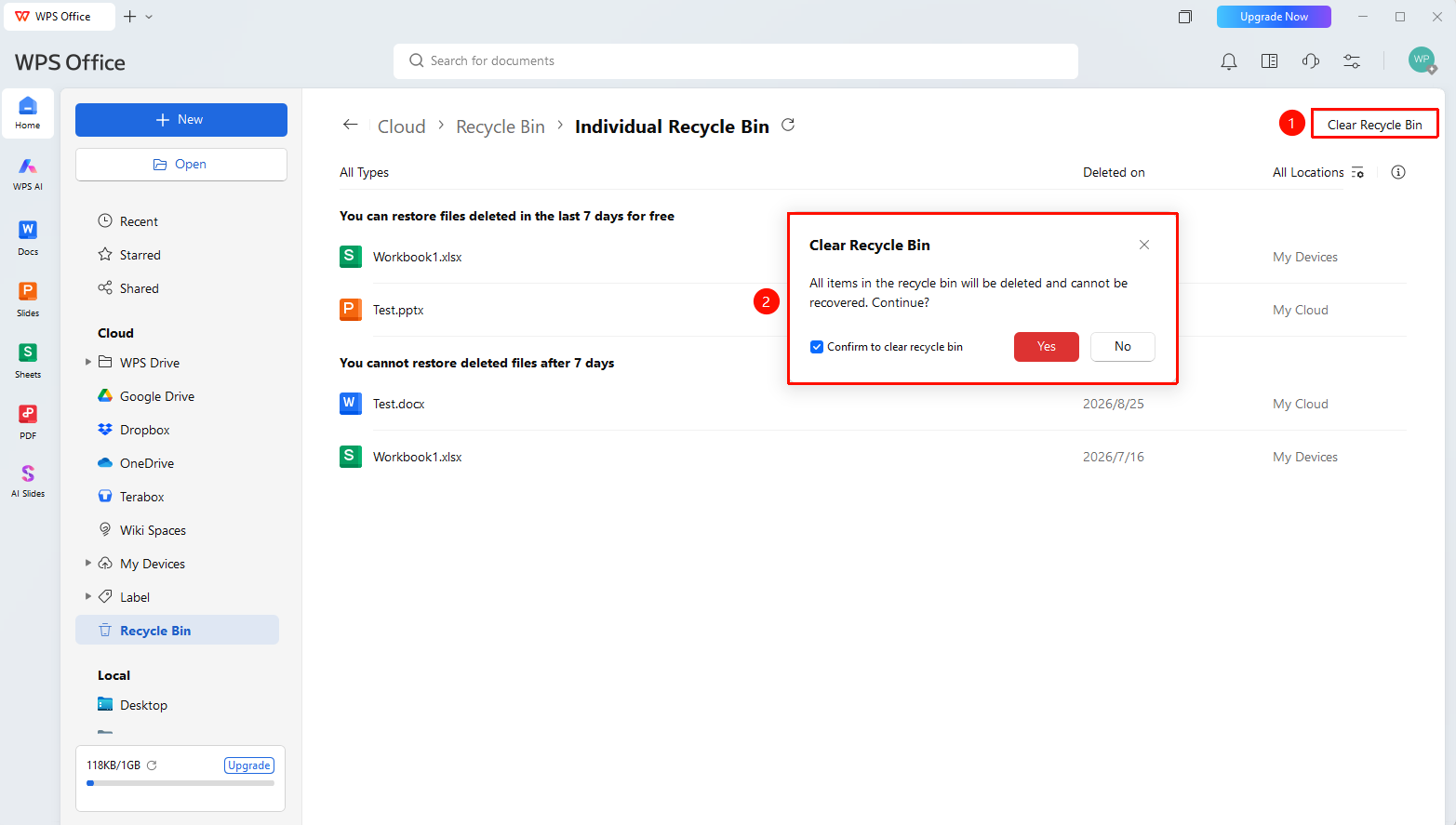Expand the Label tree node
The image size is (1456, 825).
pyautogui.click(x=88, y=596)
